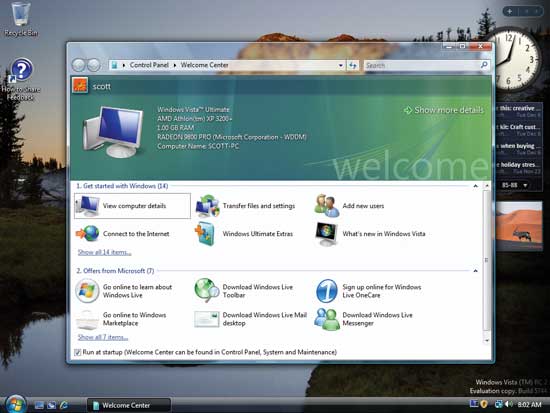550x413 pixels.
Task: Expand the arrow before Control Panel breadcrumb
Action: (124, 65)
